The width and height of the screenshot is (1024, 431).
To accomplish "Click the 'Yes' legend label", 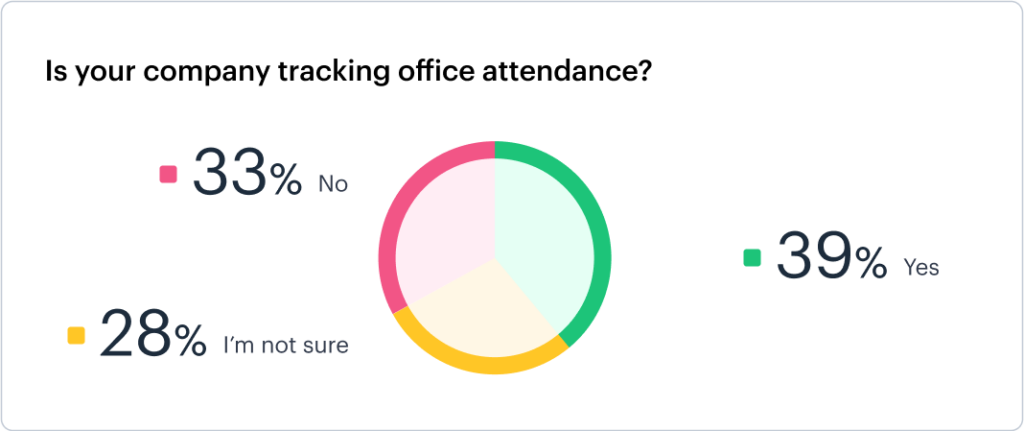I will 921,267.
